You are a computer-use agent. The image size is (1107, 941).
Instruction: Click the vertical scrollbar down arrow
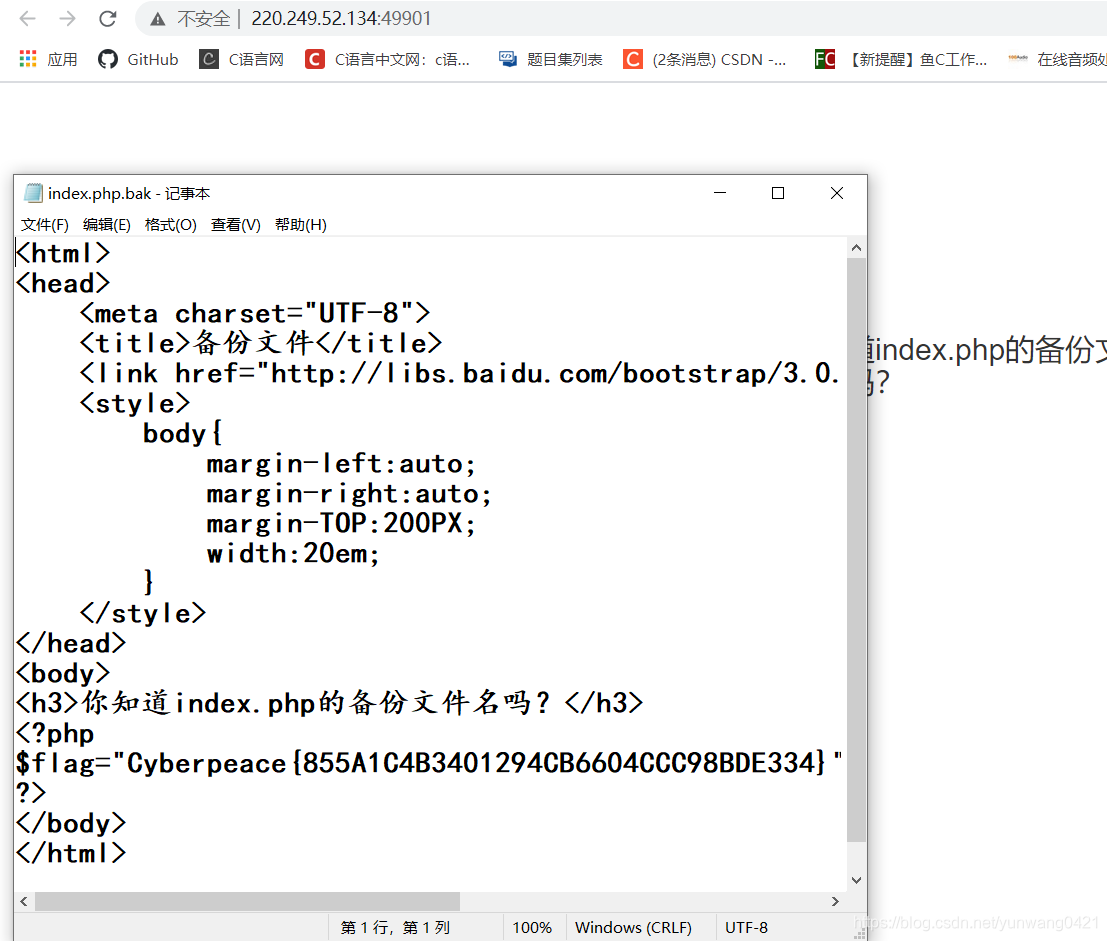click(856, 880)
